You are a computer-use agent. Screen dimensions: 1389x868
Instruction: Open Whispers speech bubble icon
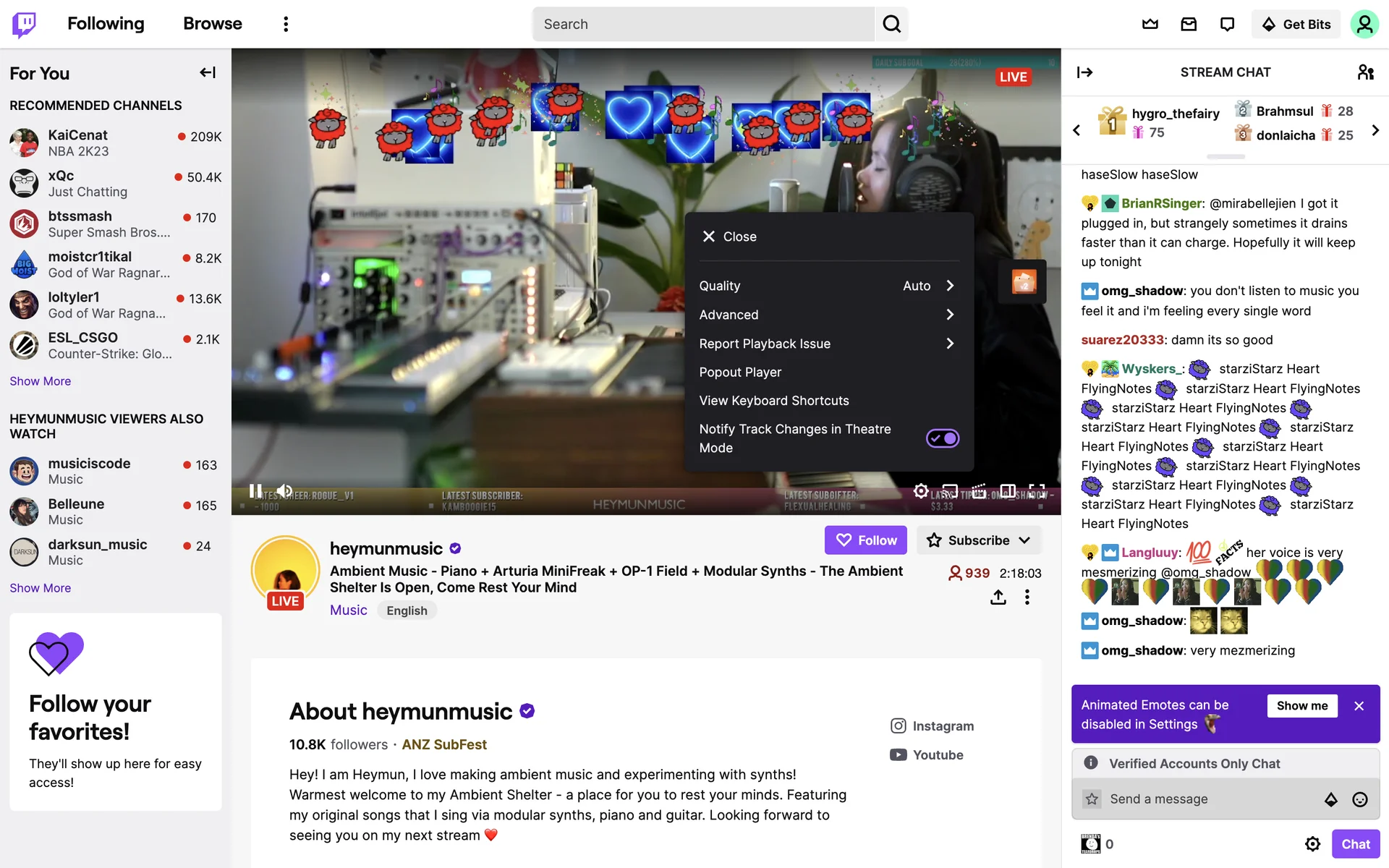pyautogui.click(x=1227, y=24)
